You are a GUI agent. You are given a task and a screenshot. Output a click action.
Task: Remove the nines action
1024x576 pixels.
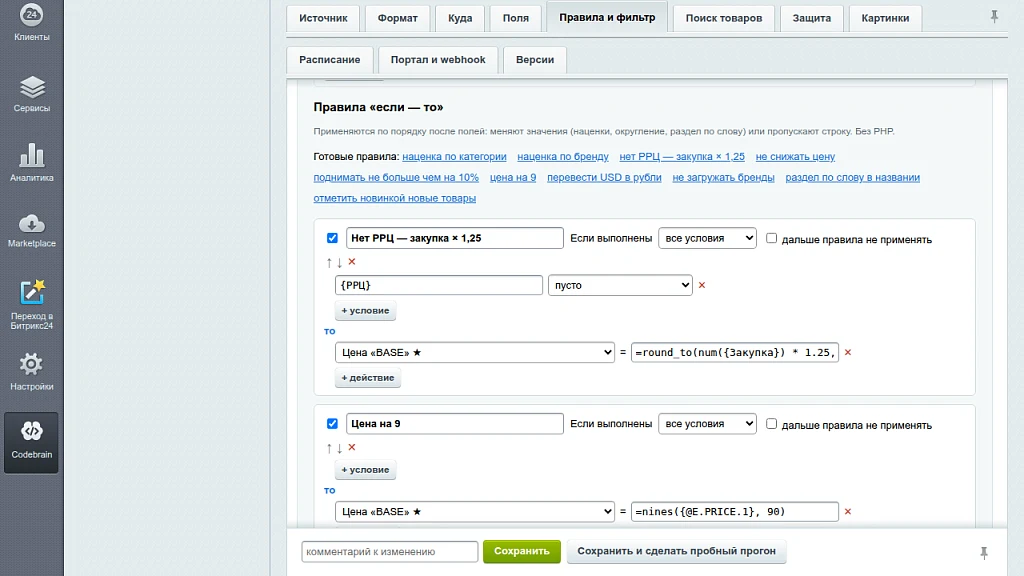848,512
